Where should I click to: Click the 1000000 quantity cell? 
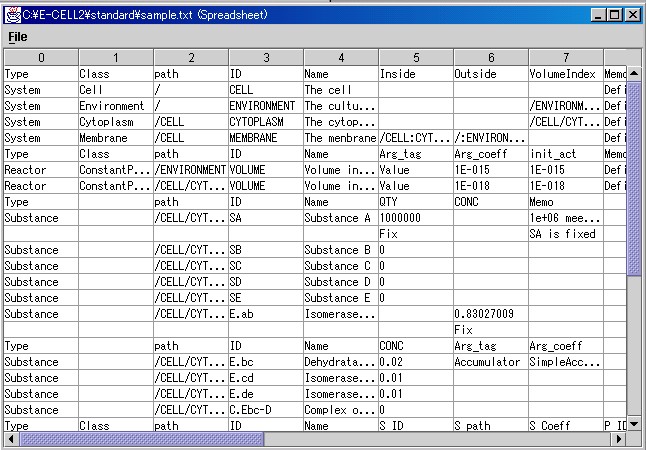coord(415,218)
